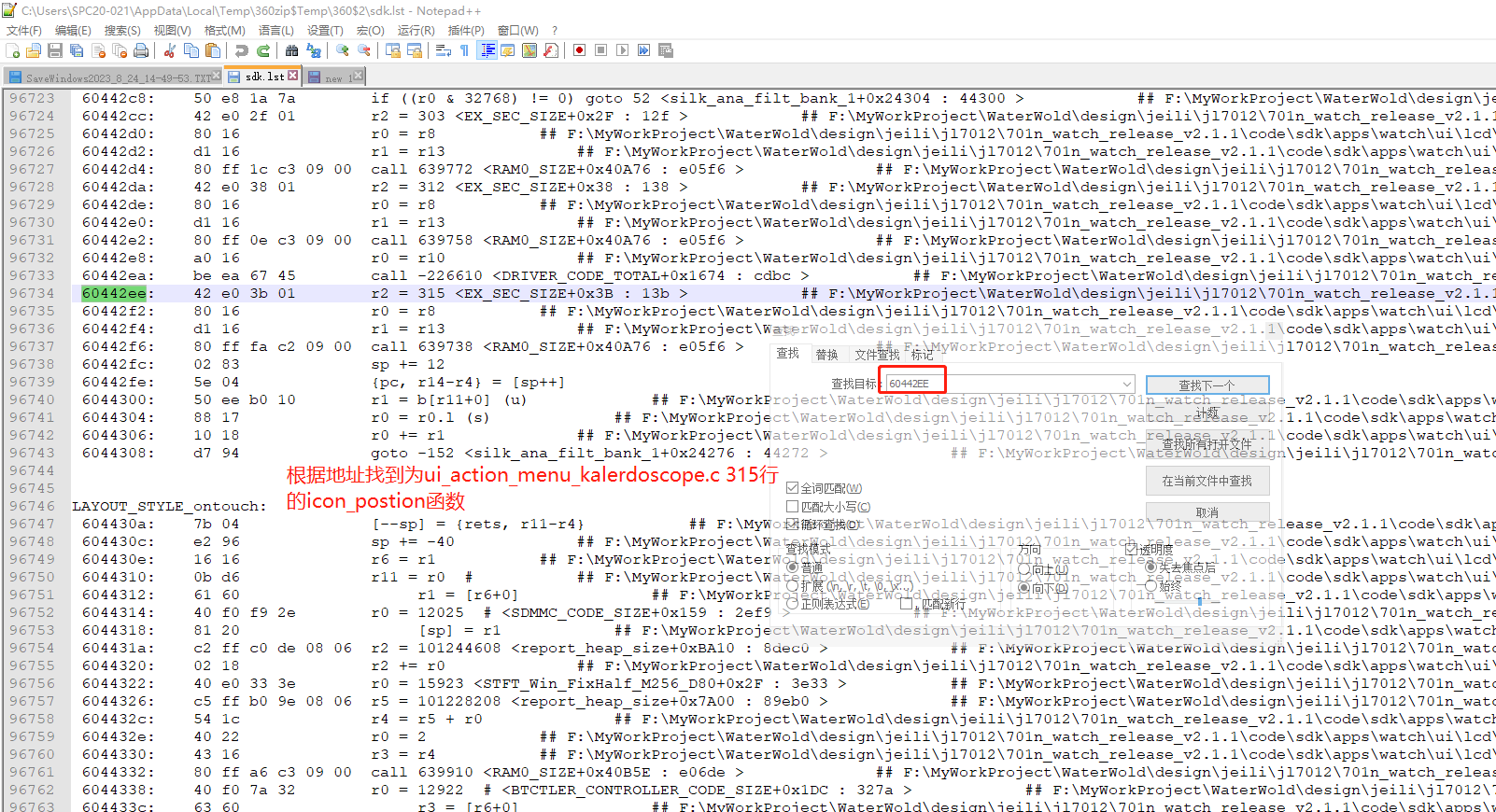Click the 取消 button in find dialog
Screen dimensions: 1496x812
click(x=1207, y=512)
